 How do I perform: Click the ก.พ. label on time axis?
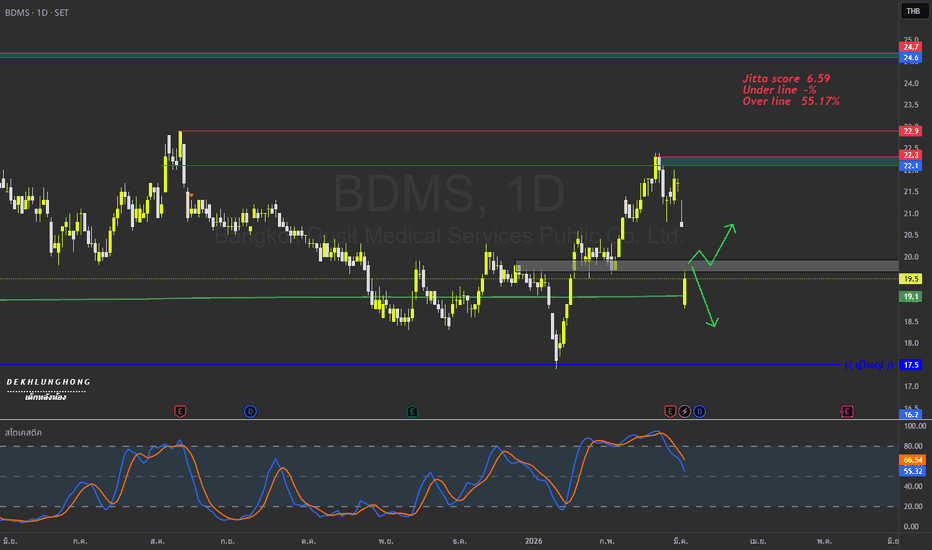click(607, 540)
